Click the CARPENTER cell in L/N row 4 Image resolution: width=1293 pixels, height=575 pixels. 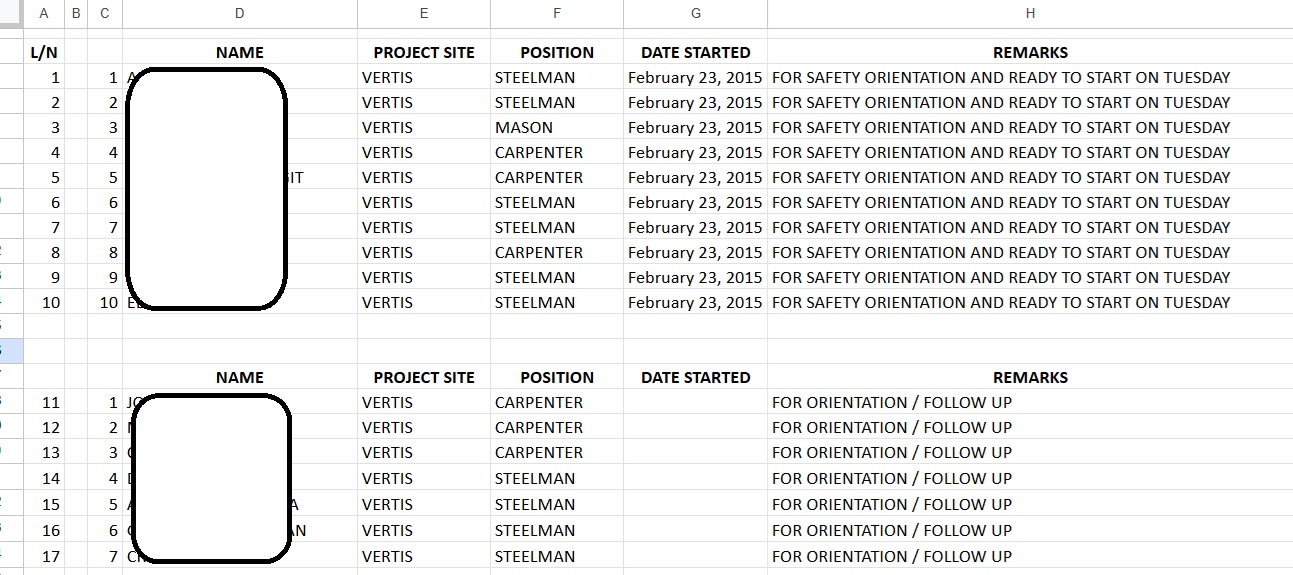coord(556,153)
